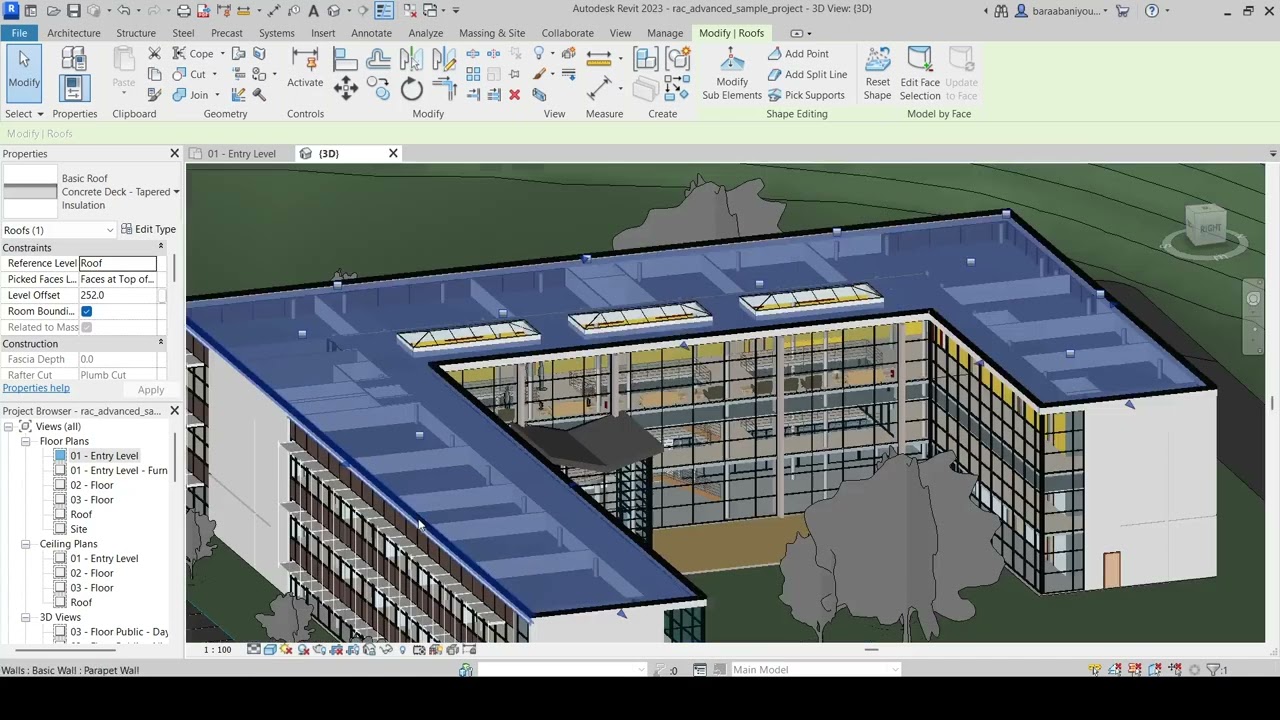This screenshot has width=1280, height=720.
Task: Toggle Thin Lines in quick access toolbar
Action: click(384, 11)
